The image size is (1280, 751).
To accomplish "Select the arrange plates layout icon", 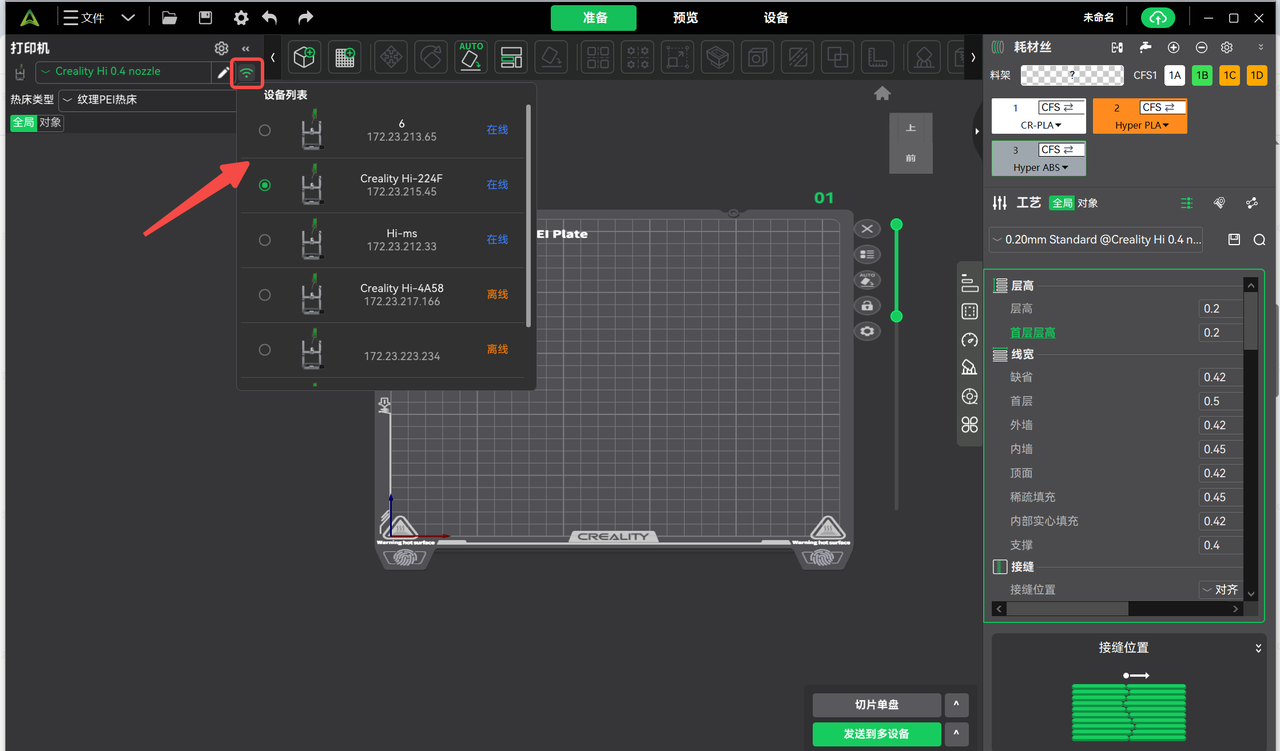I will [511, 58].
